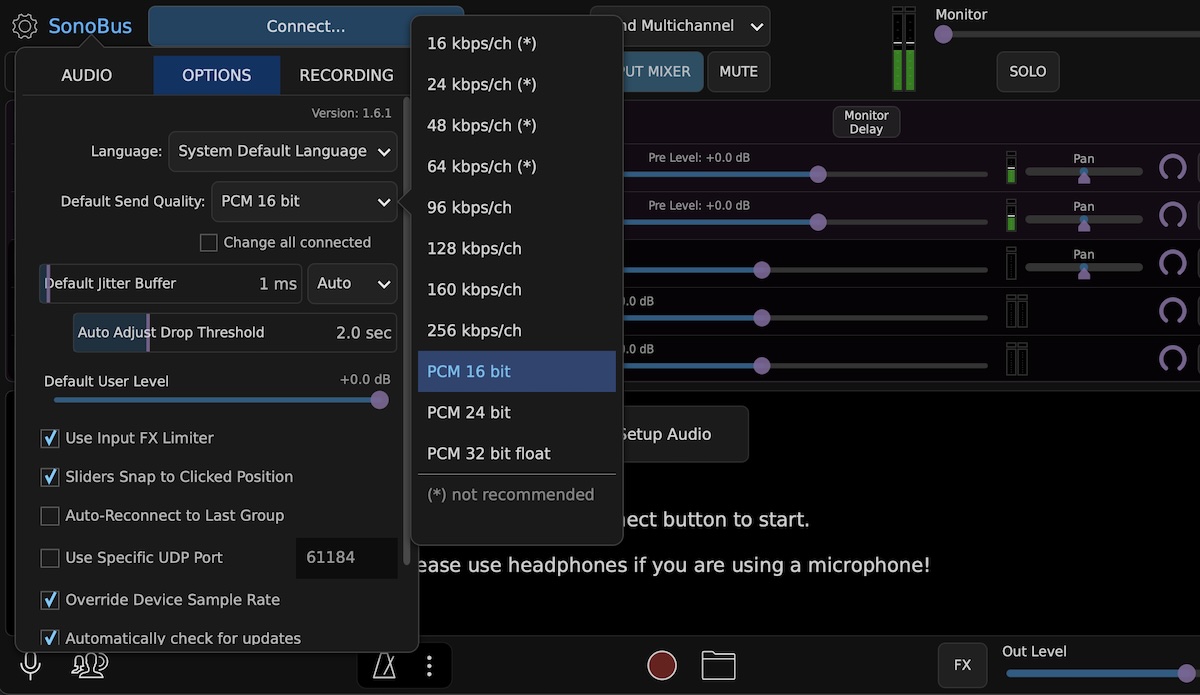Screen dimensions: 1200x695
Task: Open Default Send Quality dropdown
Action: coord(304,202)
